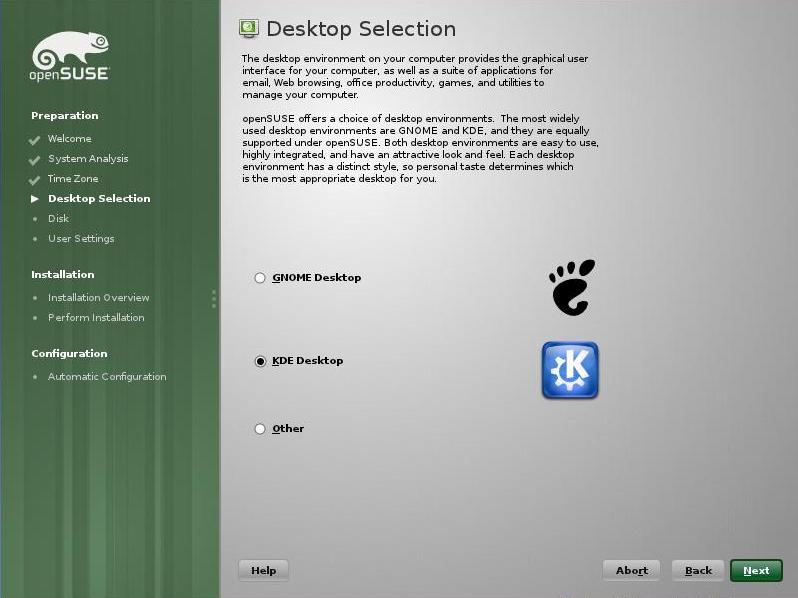This screenshot has width=798, height=598.
Task: Click the Automatic Configuration step
Action: (x=107, y=377)
